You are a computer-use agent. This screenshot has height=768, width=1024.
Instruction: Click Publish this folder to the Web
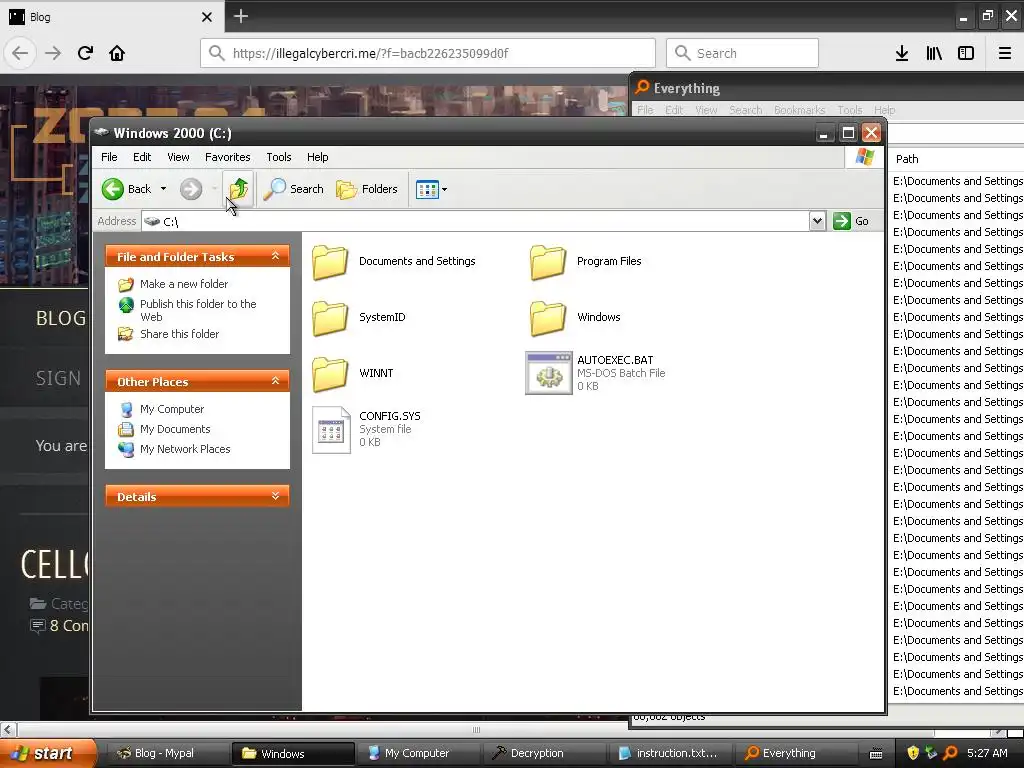tap(198, 310)
